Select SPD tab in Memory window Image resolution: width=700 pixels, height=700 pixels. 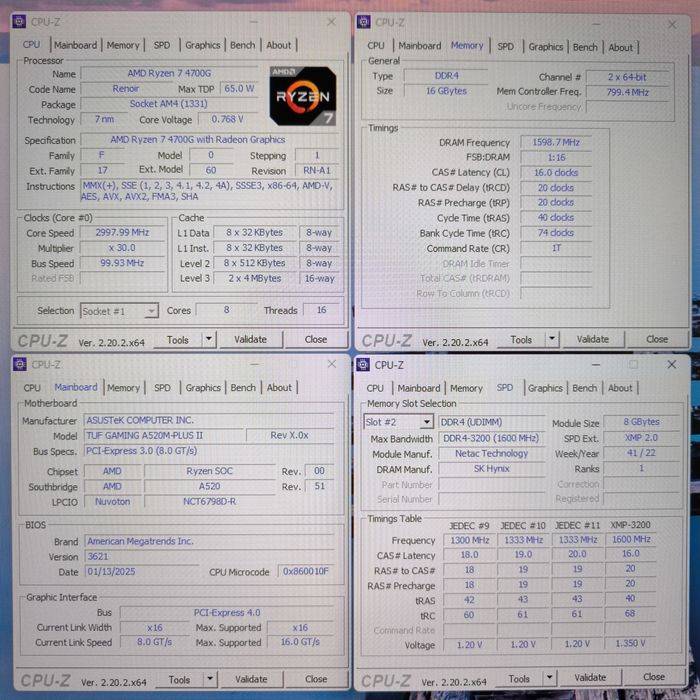click(x=505, y=46)
